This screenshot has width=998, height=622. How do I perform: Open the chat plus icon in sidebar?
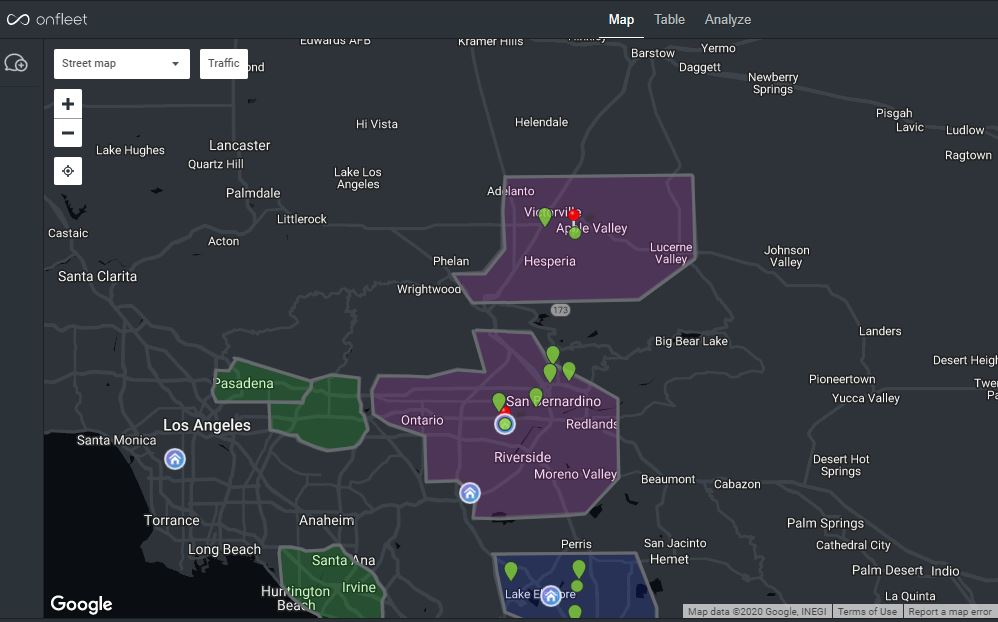(x=17, y=64)
